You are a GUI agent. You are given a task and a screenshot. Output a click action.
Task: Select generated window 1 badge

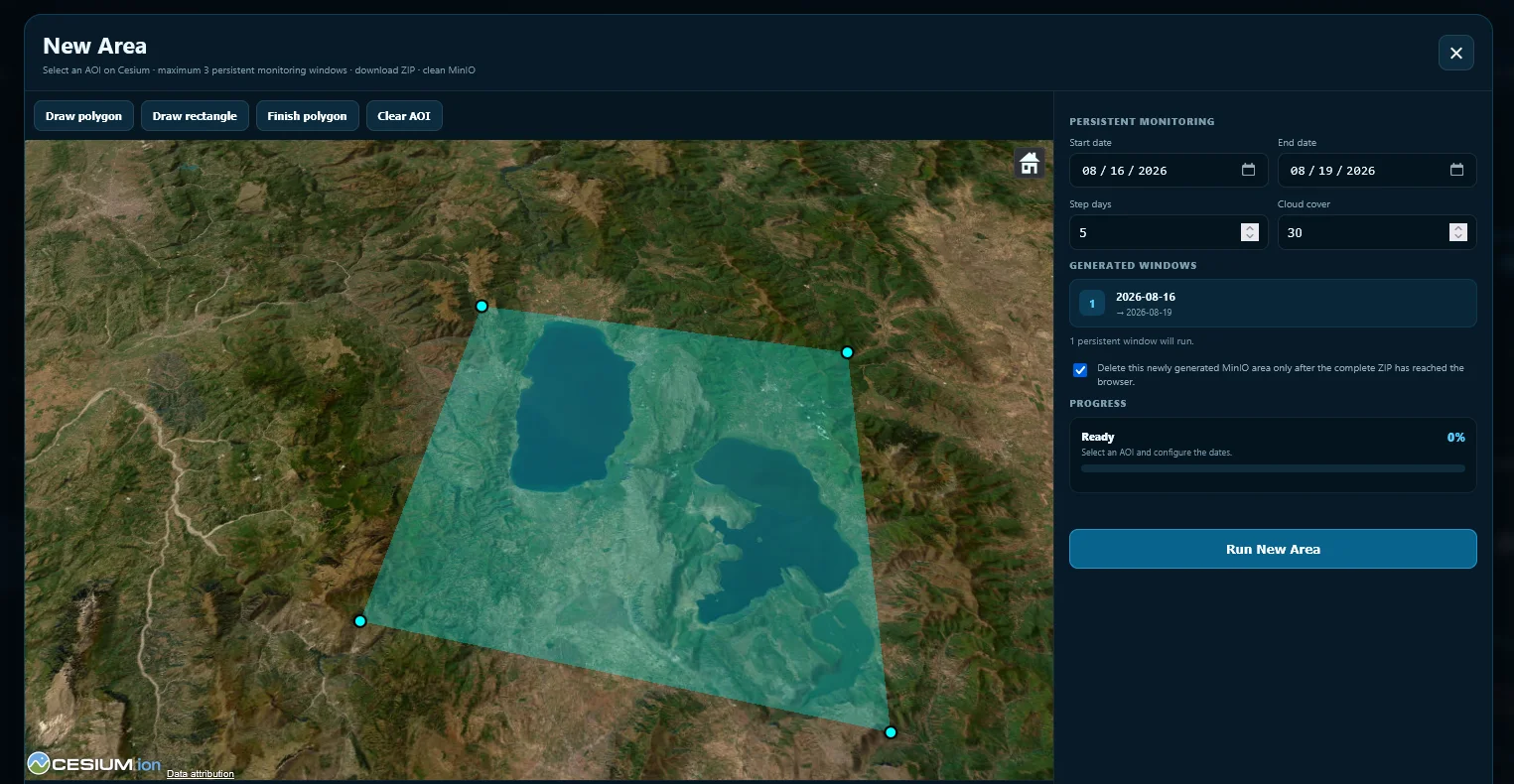(x=1092, y=304)
